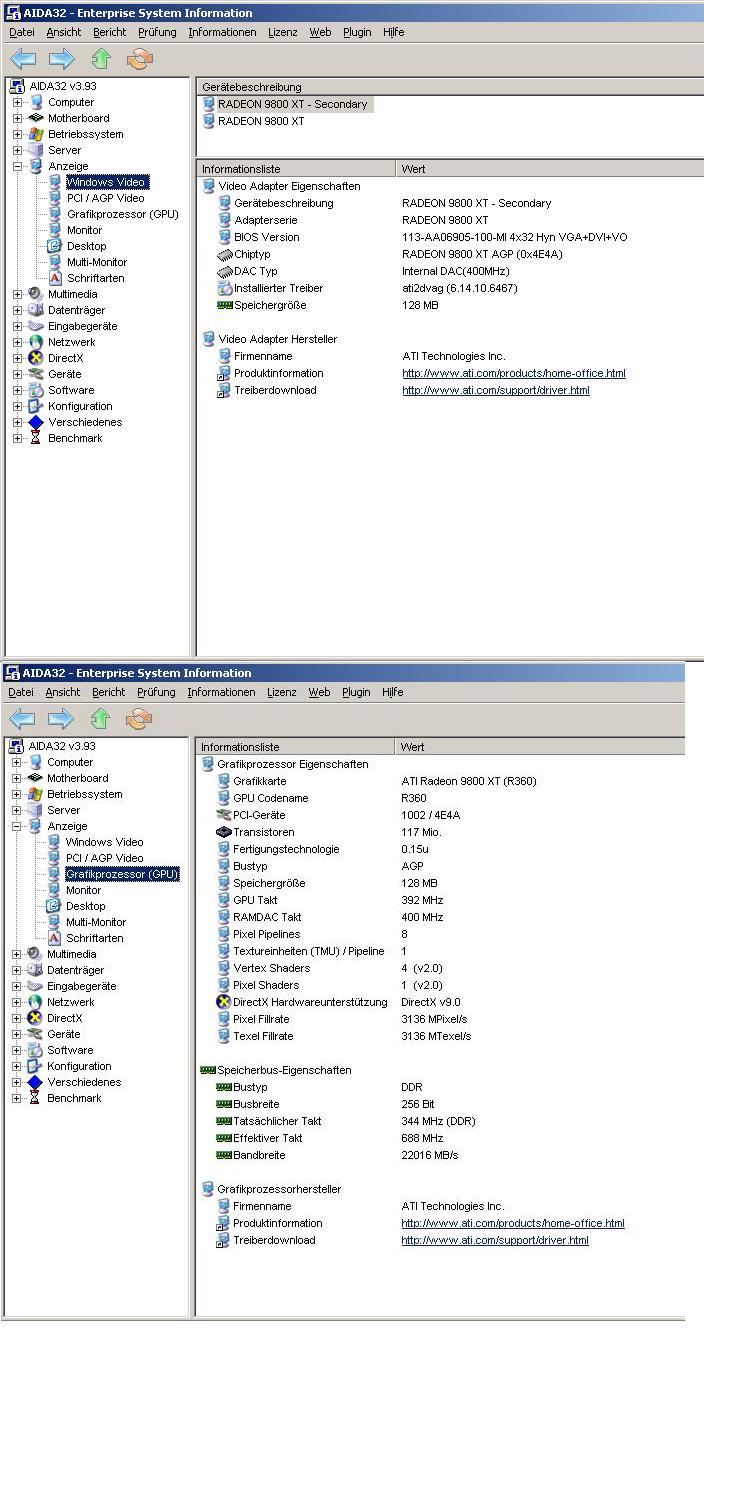Image resolution: width=737 pixels, height=1498 pixels.
Task: Open the Produktinformation link under Video Adapter Hersteller
Action: coord(513,373)
